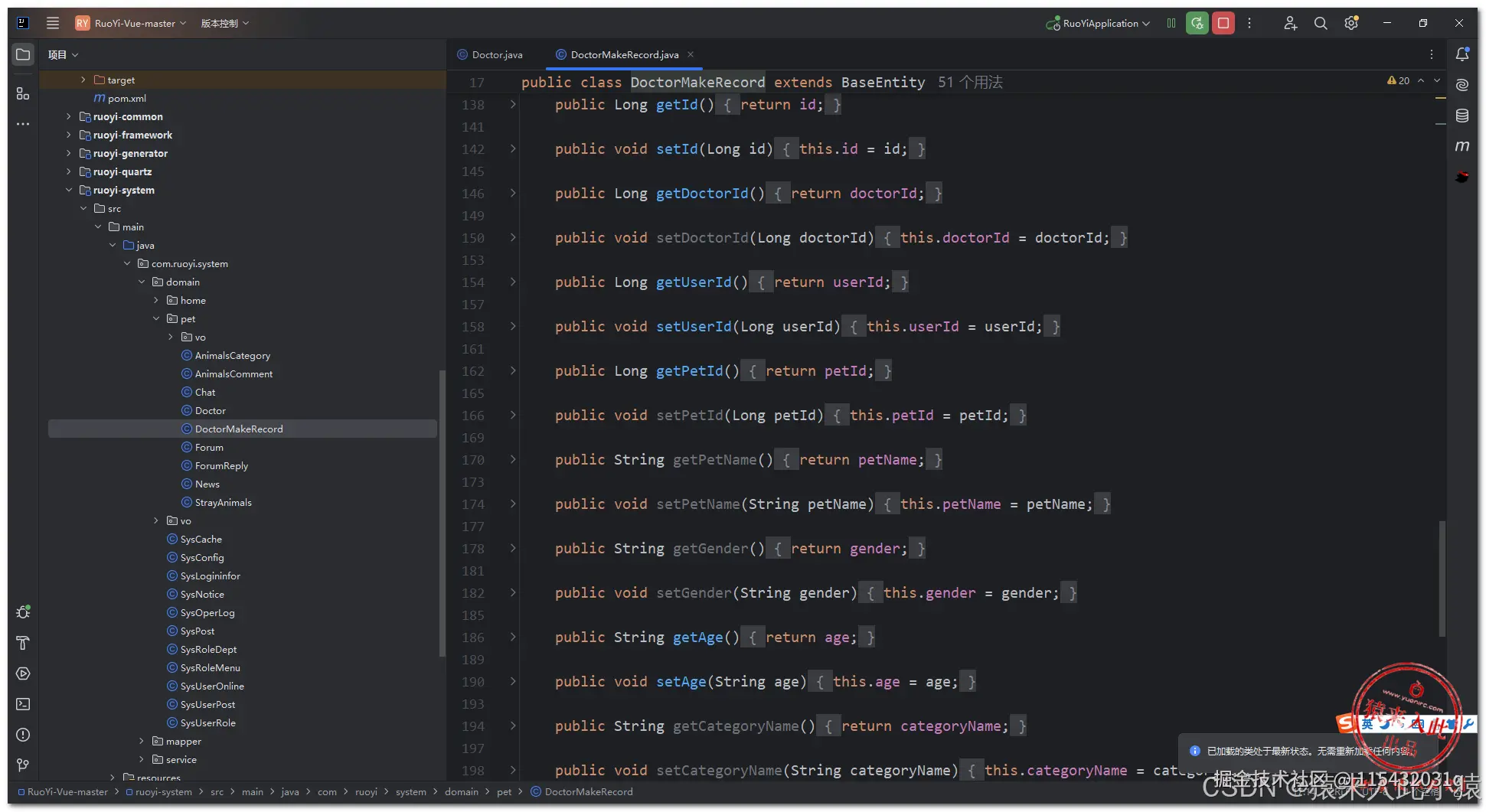This screenshot has height=812, width=1486.
Task: Open the Terminal tool window
Action: tap(23, 704)
